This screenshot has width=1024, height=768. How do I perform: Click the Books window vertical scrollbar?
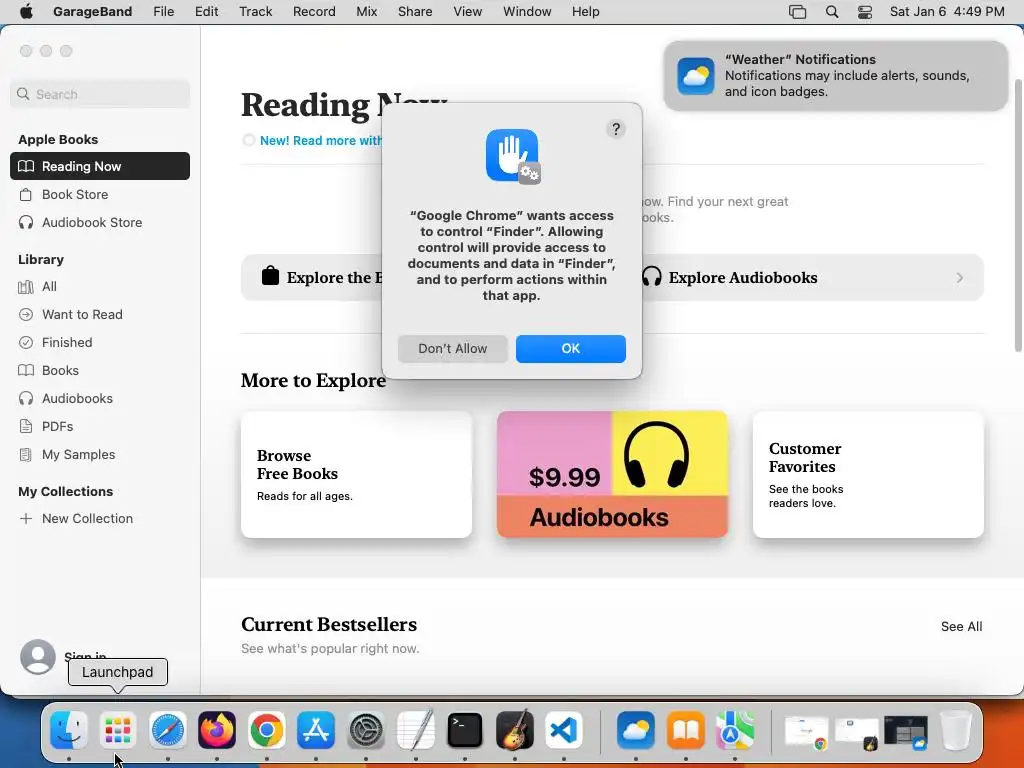1018,216
